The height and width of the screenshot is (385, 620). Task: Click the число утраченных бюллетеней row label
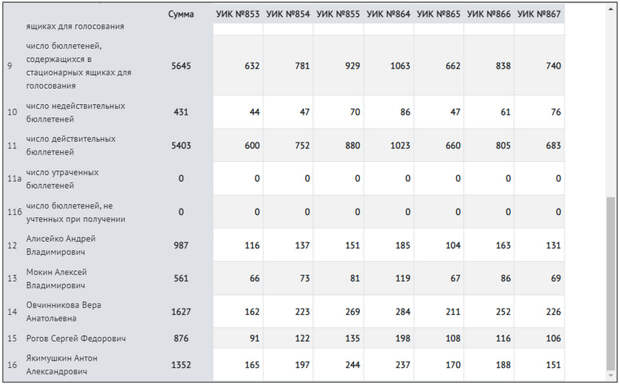tap(62, 179)
